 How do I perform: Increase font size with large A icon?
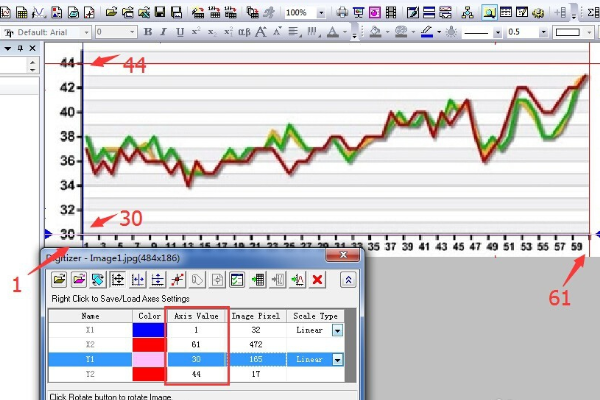[x=261, y=32]
